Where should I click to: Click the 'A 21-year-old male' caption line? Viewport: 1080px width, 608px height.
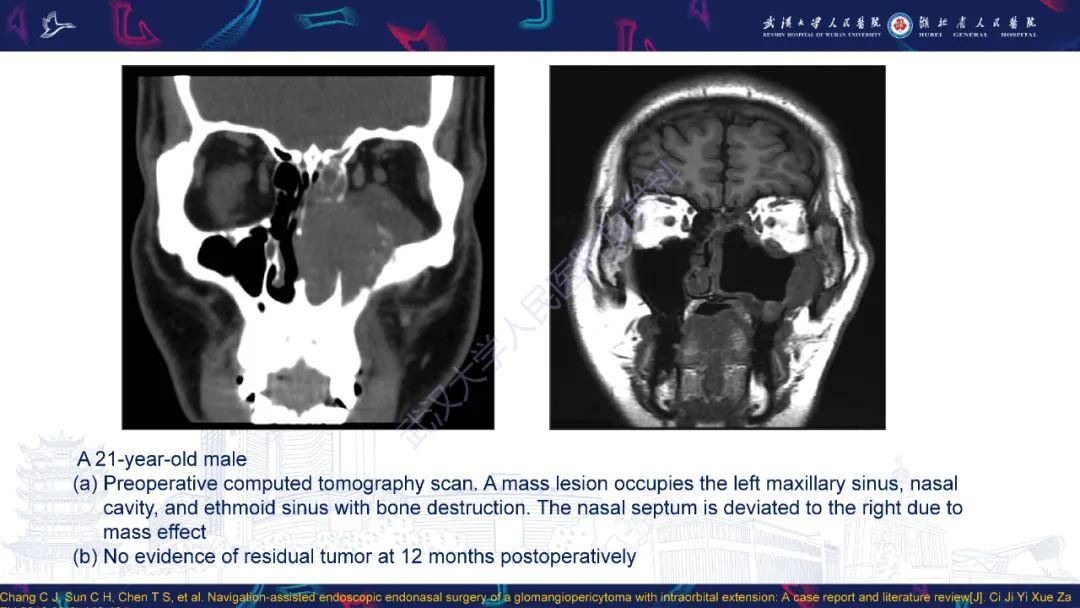[162, 459]
